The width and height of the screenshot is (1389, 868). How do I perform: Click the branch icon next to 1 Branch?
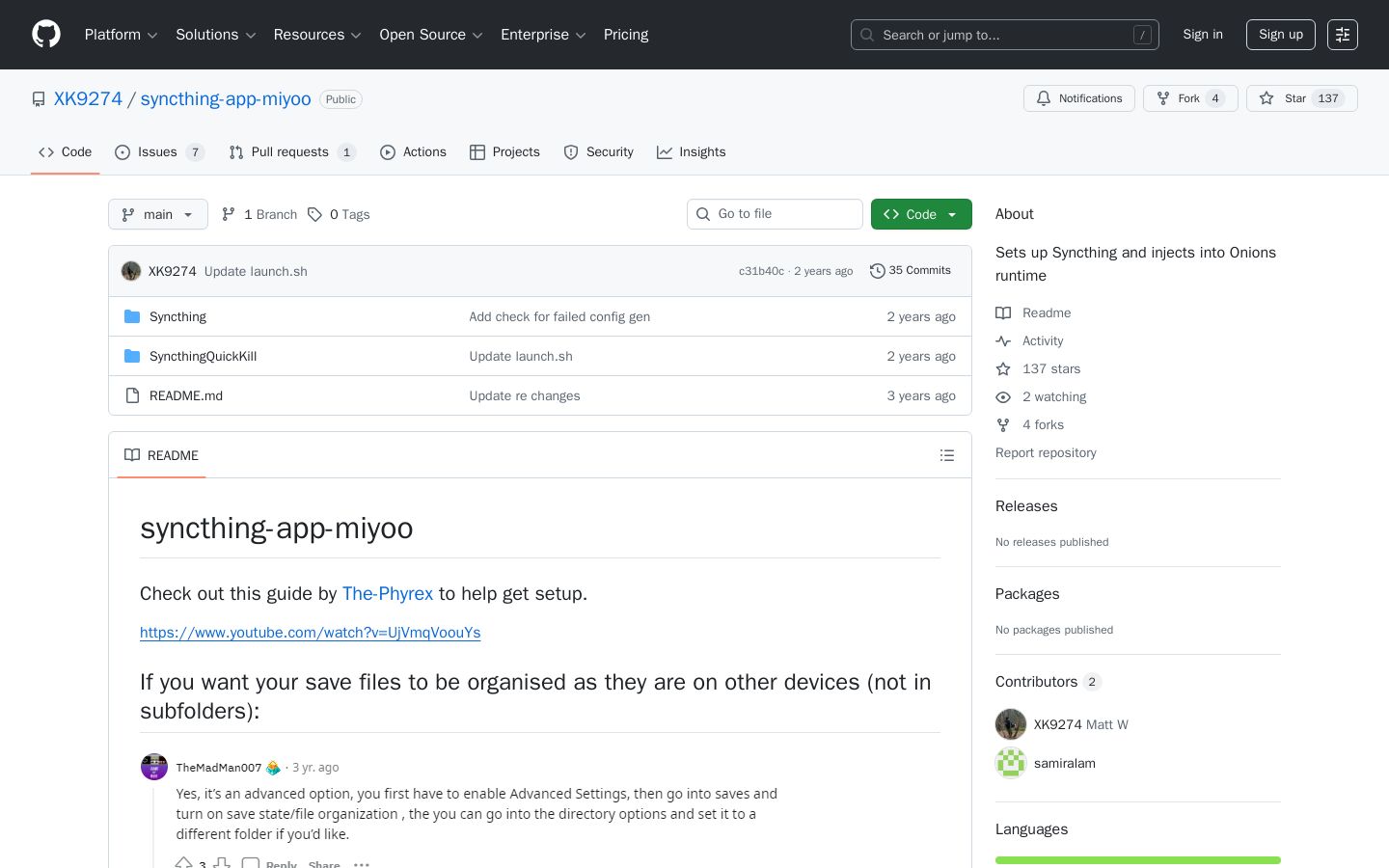pos(229,214)
